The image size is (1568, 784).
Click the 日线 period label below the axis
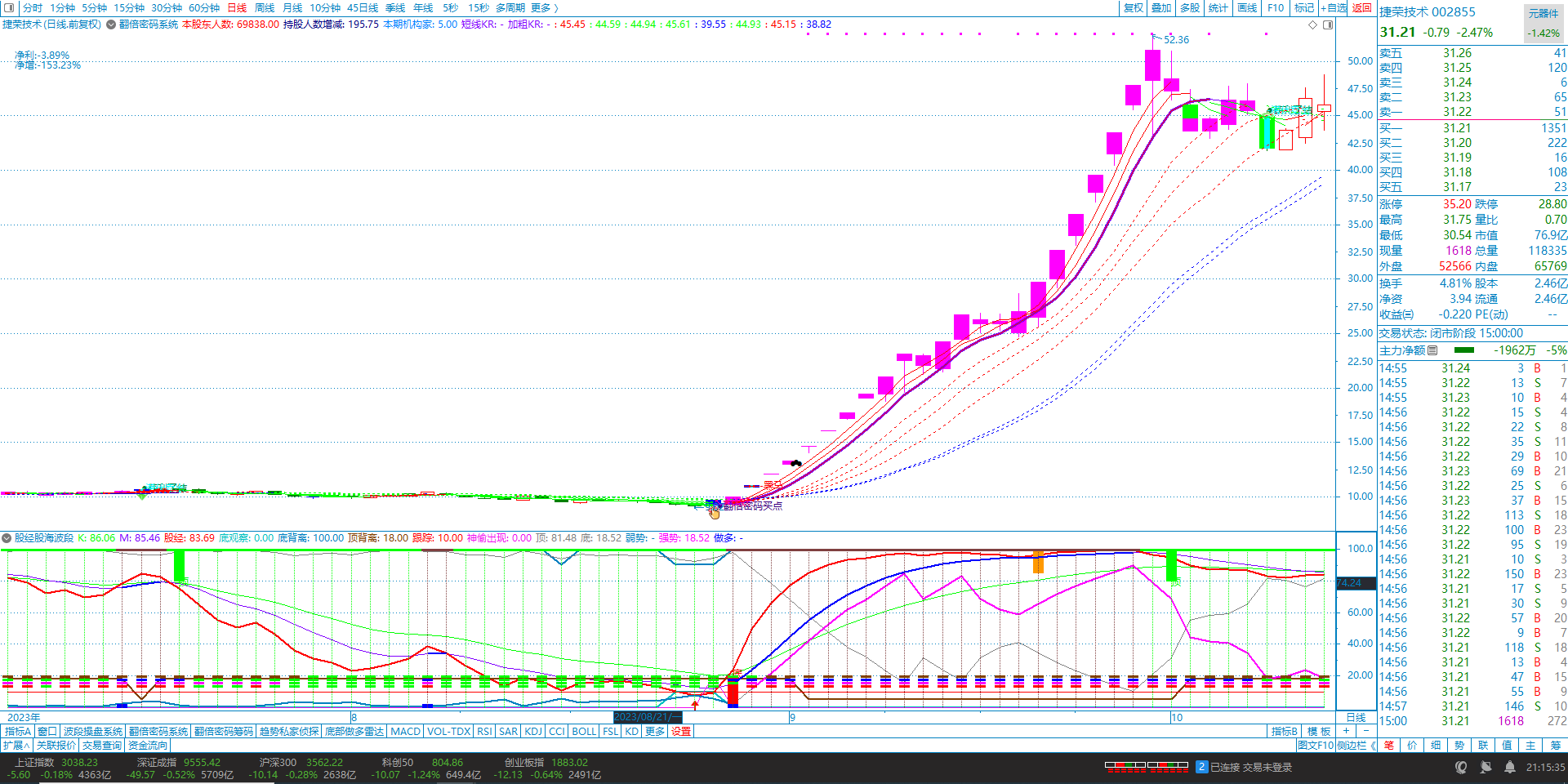tap(1356, 718)
